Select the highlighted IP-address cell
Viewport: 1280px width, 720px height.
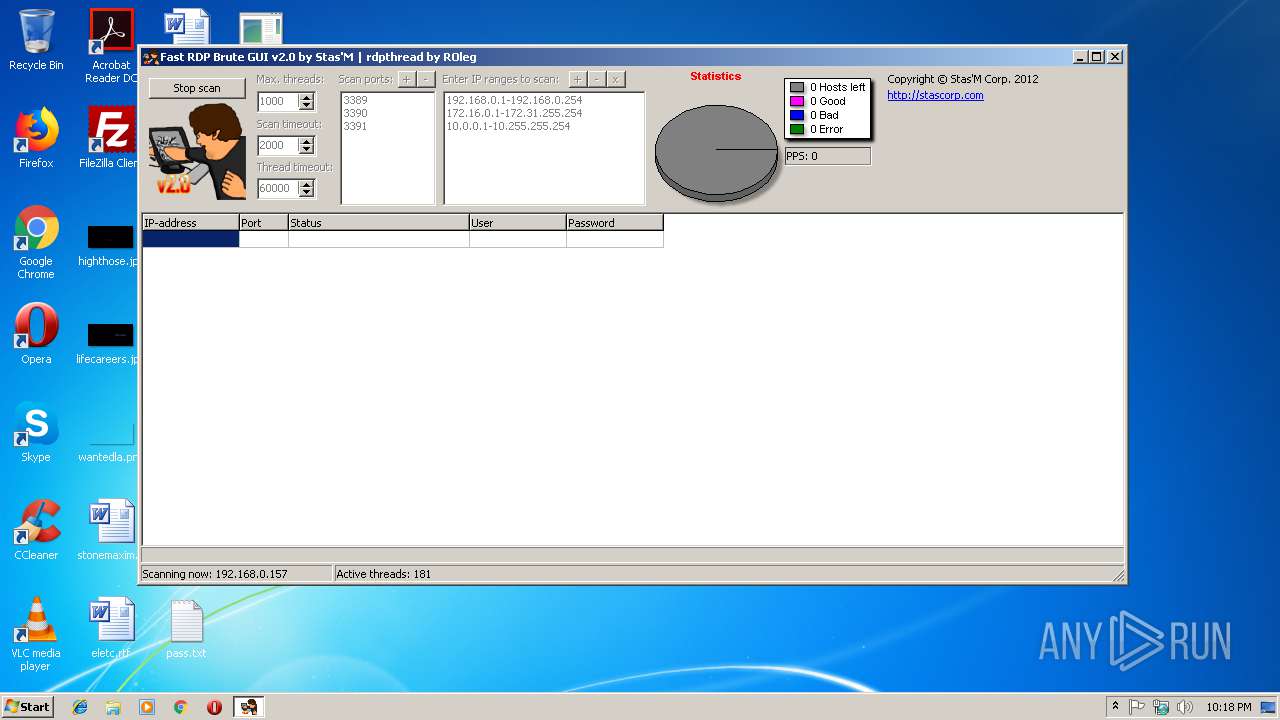point(190,239)
